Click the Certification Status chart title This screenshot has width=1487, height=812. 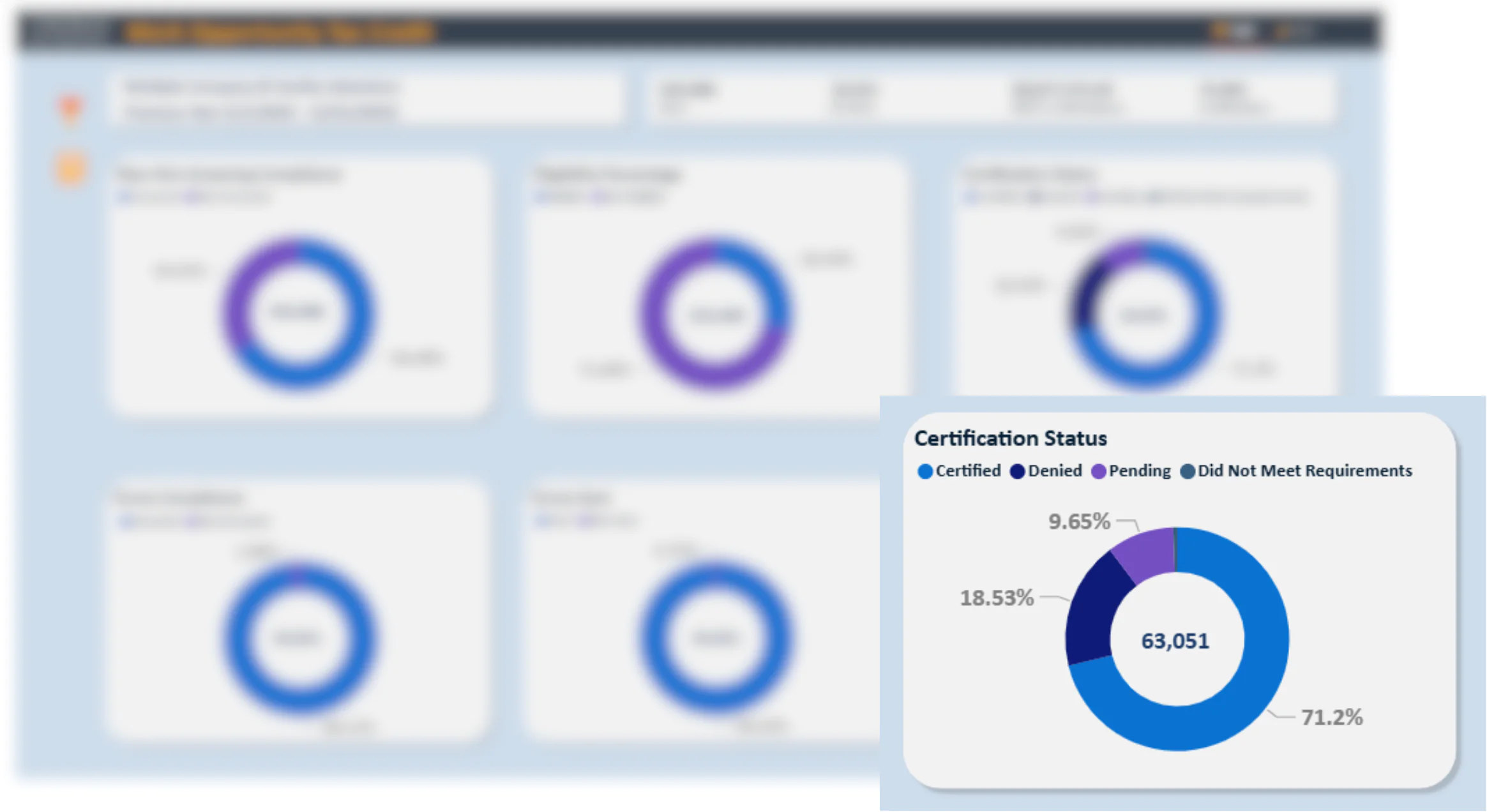pyautogui.click(x=1010, y=439)
